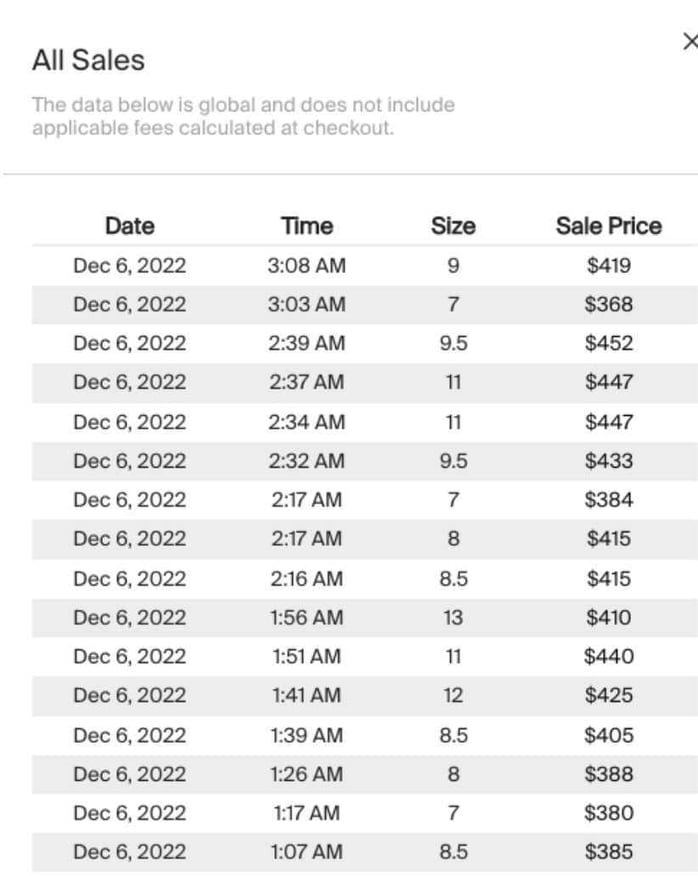Select the 2:39 AM sale row
698x876 pixels.
[x=350, y=343]
